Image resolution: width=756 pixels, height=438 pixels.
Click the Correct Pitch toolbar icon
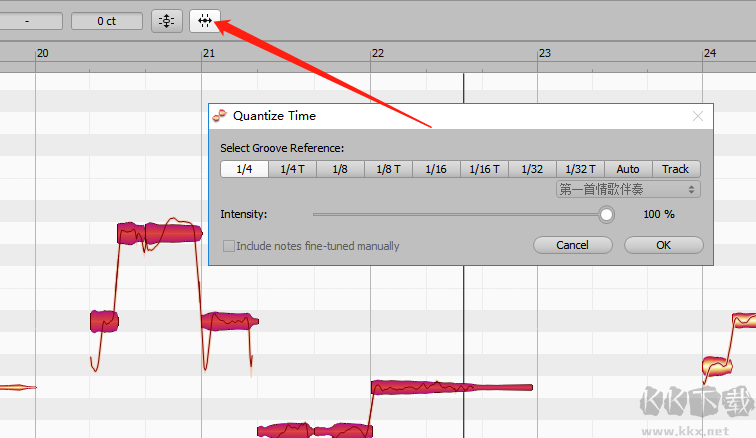166,20
